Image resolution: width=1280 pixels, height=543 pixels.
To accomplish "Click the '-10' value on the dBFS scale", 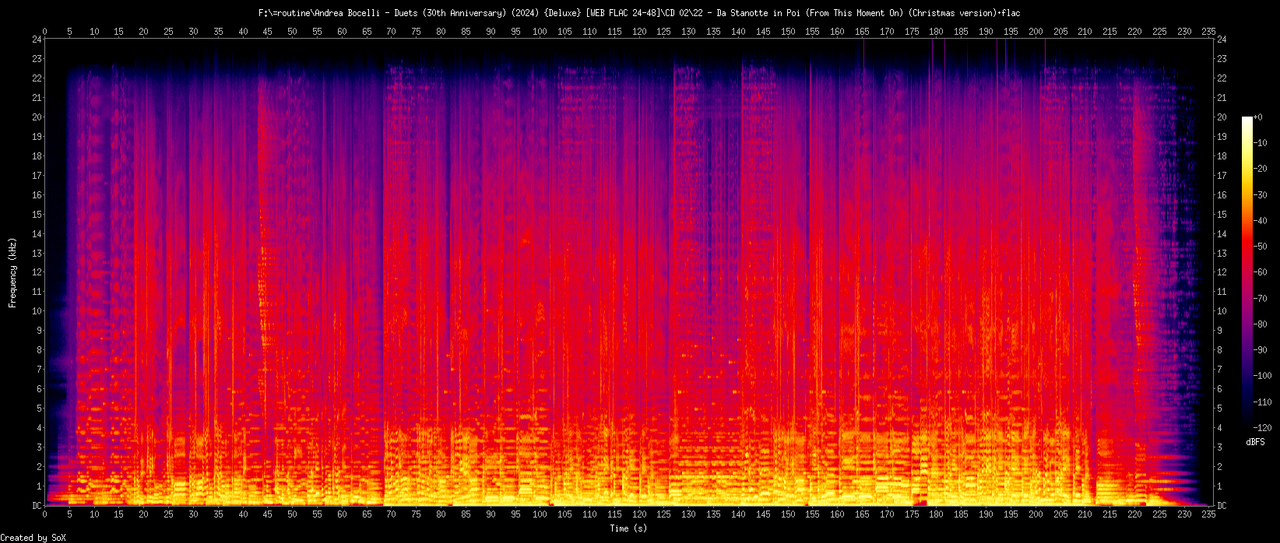I will coord(1261,143).
